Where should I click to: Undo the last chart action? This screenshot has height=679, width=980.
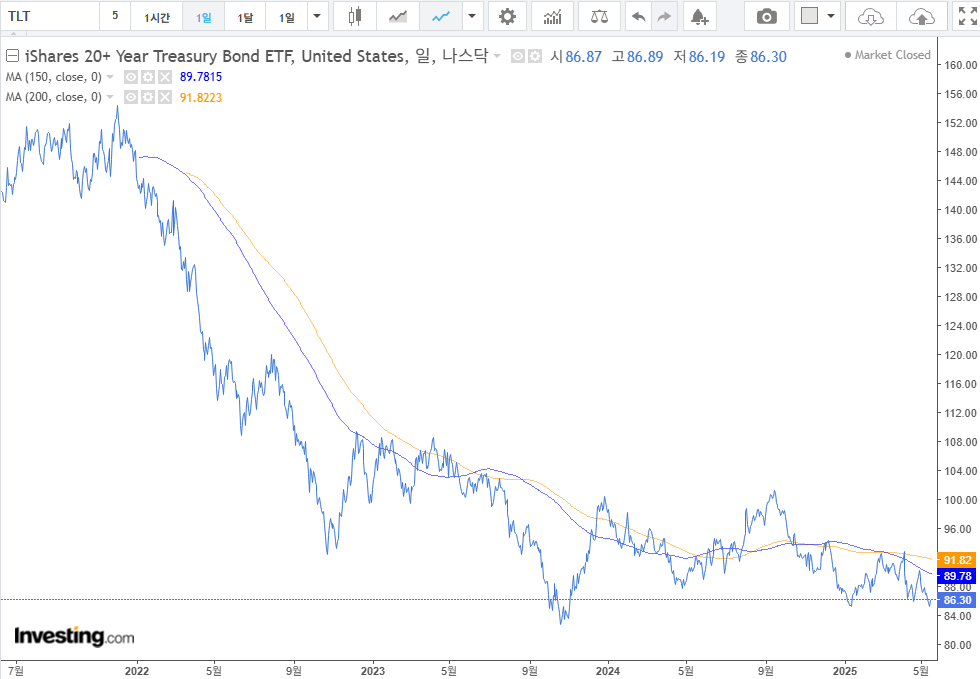tap(638, 16)
